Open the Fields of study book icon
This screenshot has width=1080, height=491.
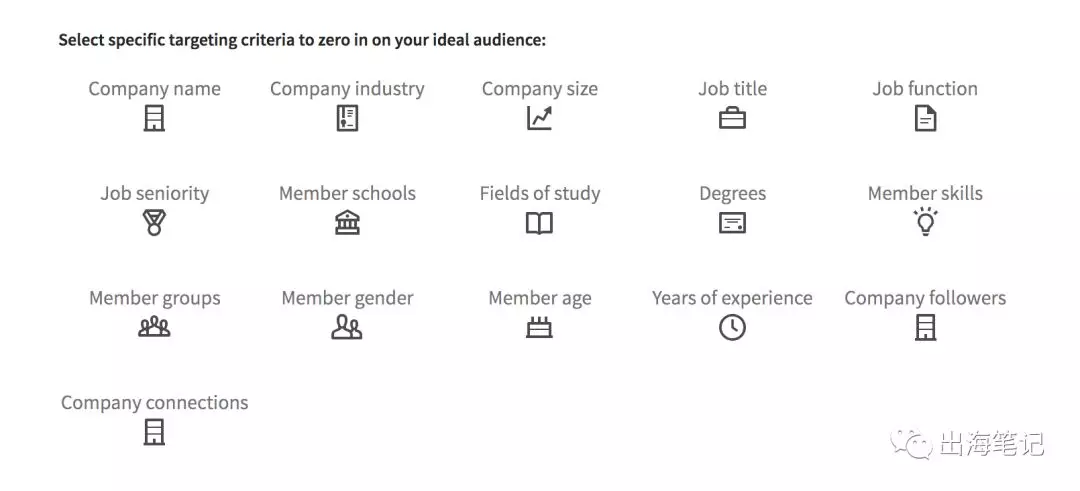click(539, 223)
